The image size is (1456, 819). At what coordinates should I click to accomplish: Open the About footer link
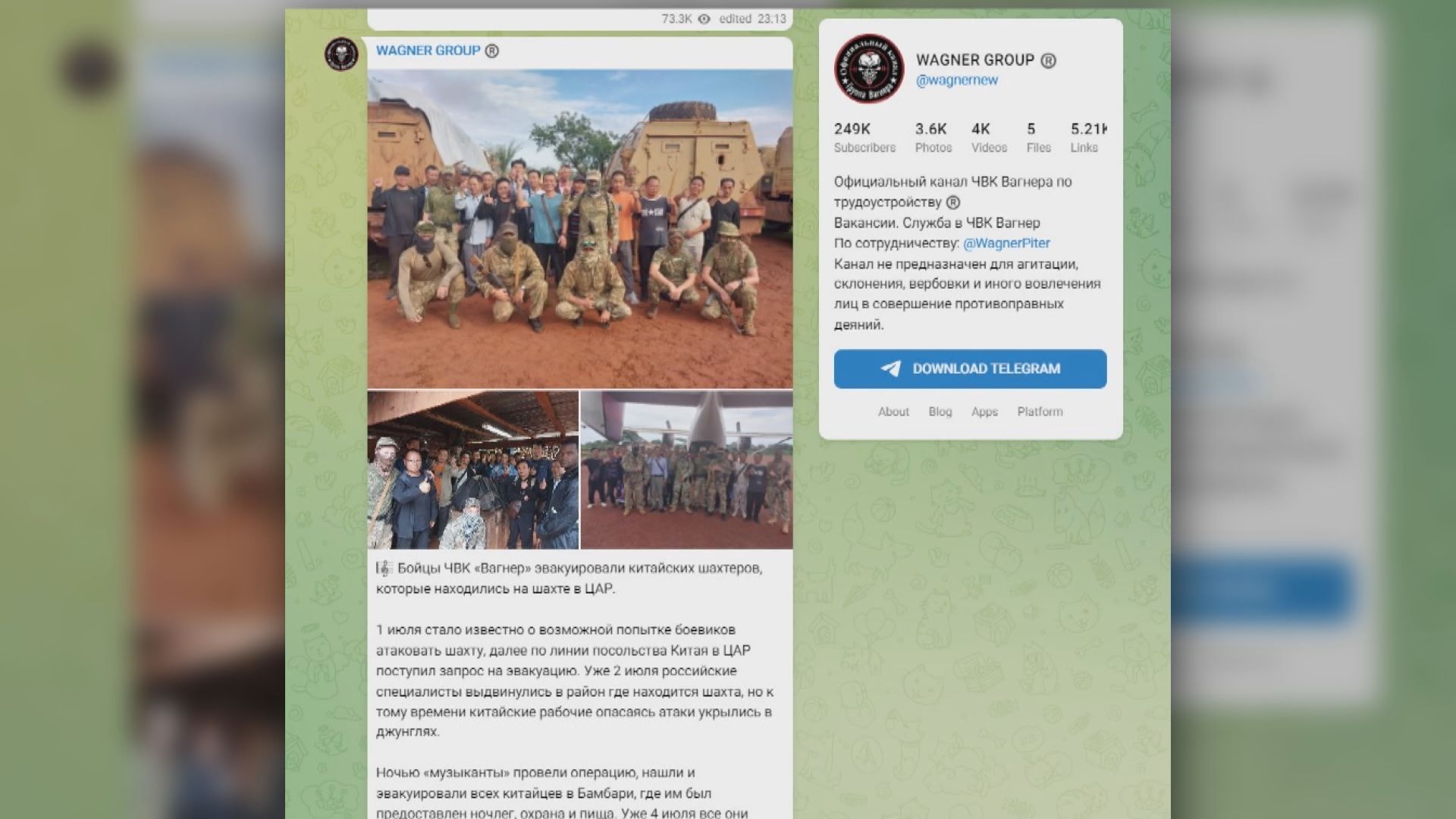pyautogui.click(x=893, y=412)
